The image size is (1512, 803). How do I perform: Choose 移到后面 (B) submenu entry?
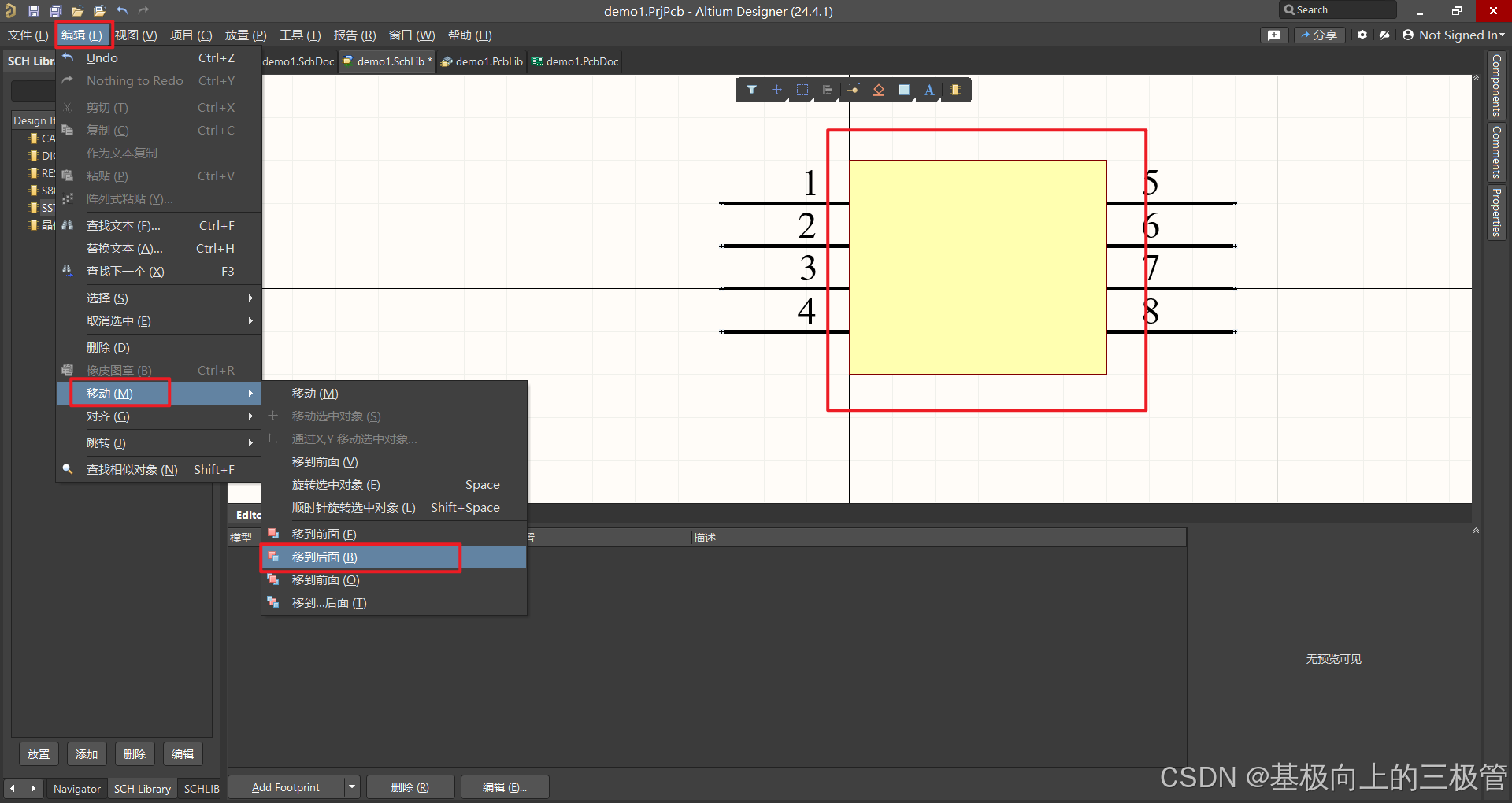pos(394,557)
